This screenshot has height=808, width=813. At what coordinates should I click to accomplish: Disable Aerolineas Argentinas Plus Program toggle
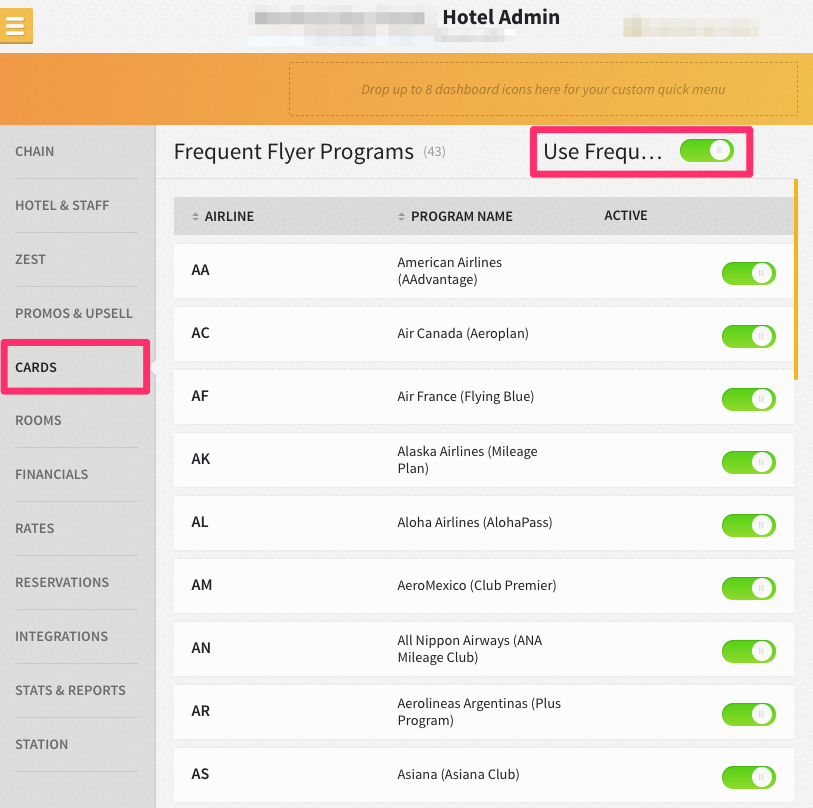[x=749, y=714]
